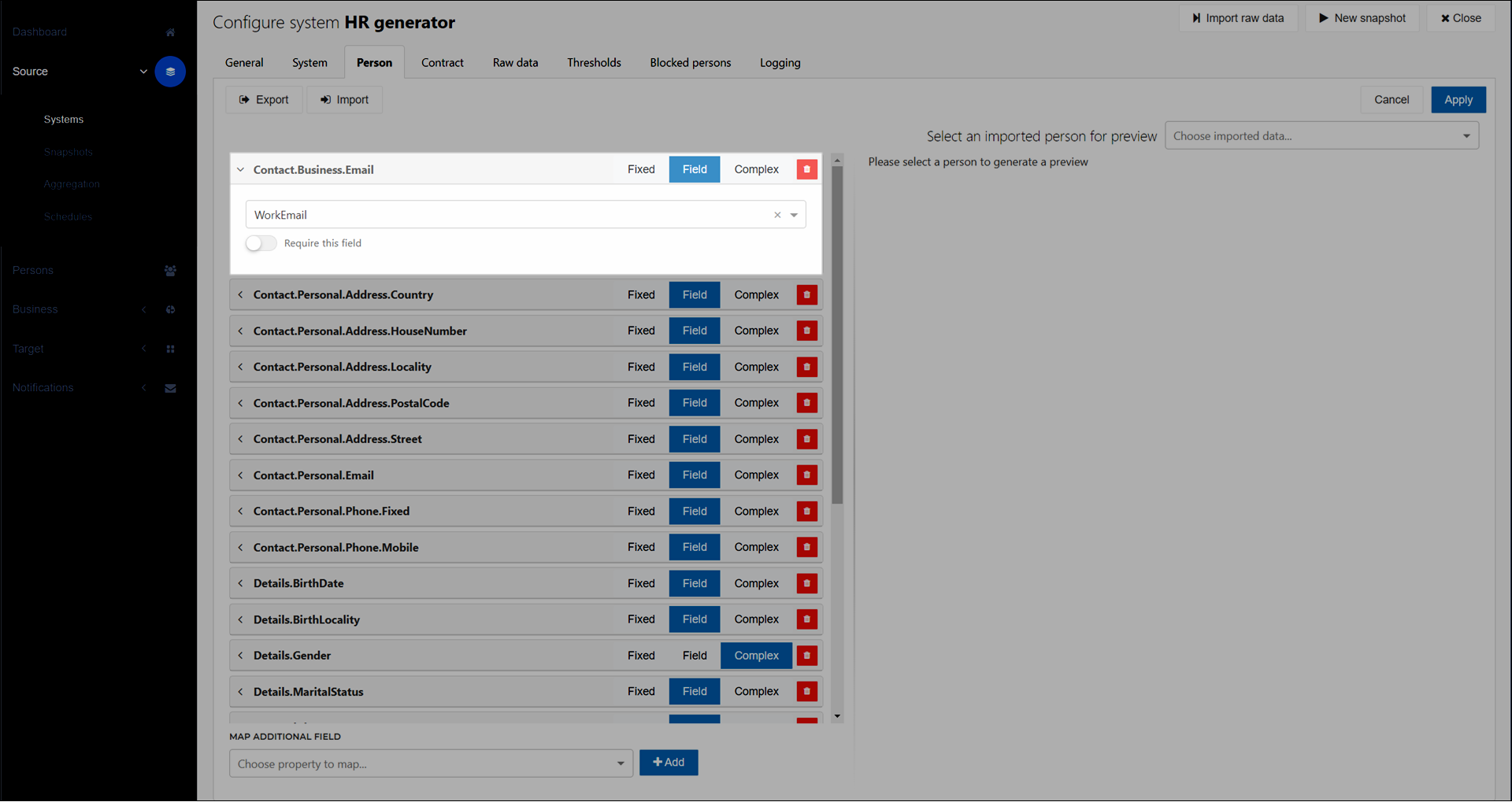Expand the Contact.Personal.Address.Locality chevron
Image resolution: width=1512 pixels, height=802 pixels.
tap(241, 367)
